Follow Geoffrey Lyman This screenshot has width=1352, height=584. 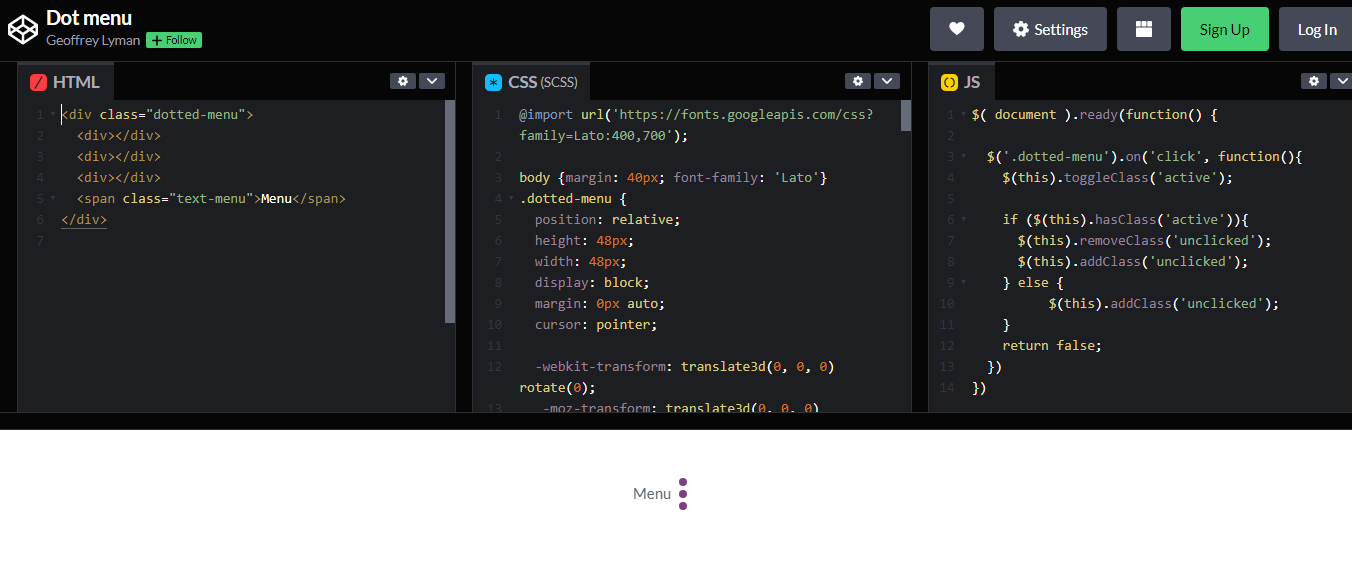(173, 40)
